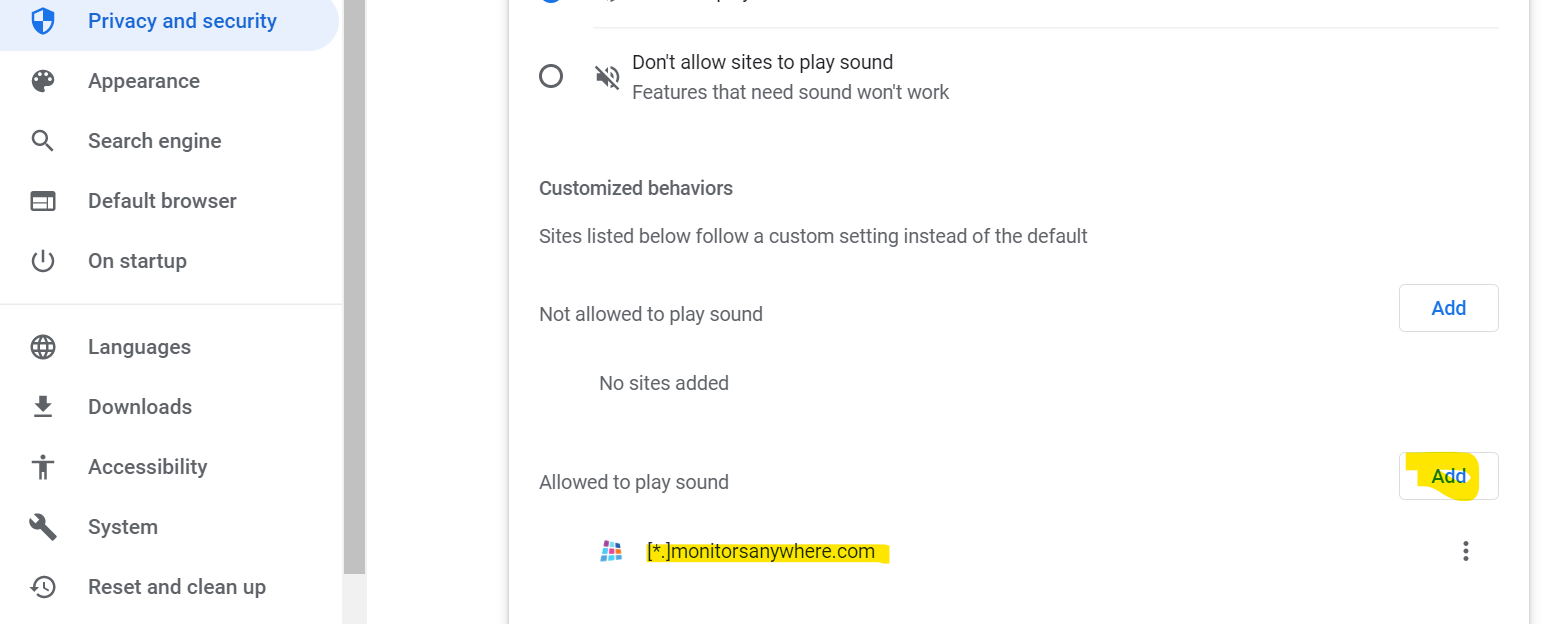
Task: Click the muted speaker icon
Action: [x=606, y=75]
